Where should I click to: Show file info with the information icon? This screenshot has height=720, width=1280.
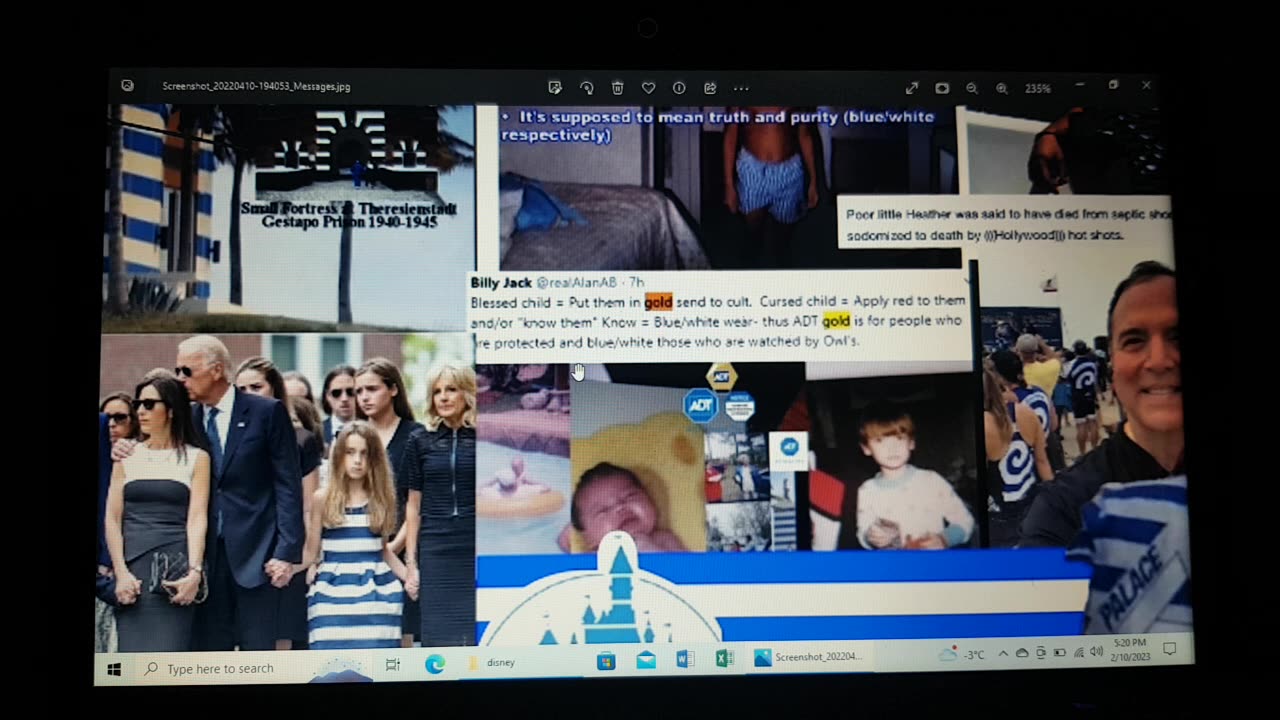click(x=679, y=88)
